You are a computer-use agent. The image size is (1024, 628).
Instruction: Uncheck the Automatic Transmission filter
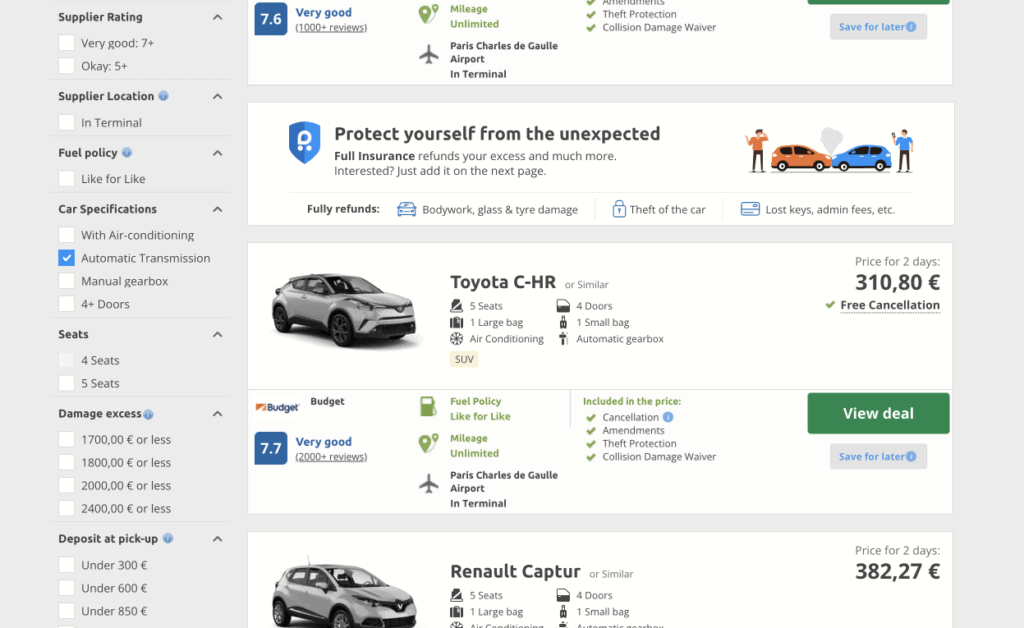pyautogui.click(x=66, y=258)
